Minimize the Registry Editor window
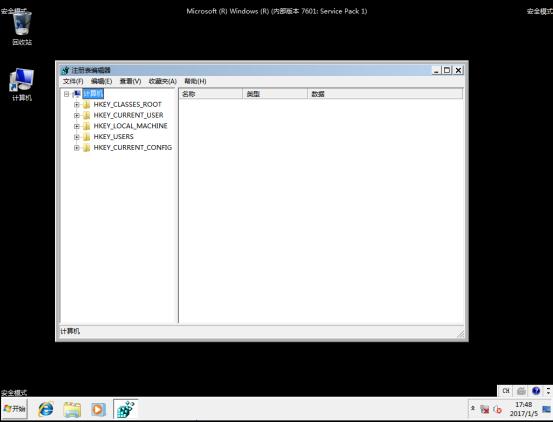553x422 pixels. 437,71
